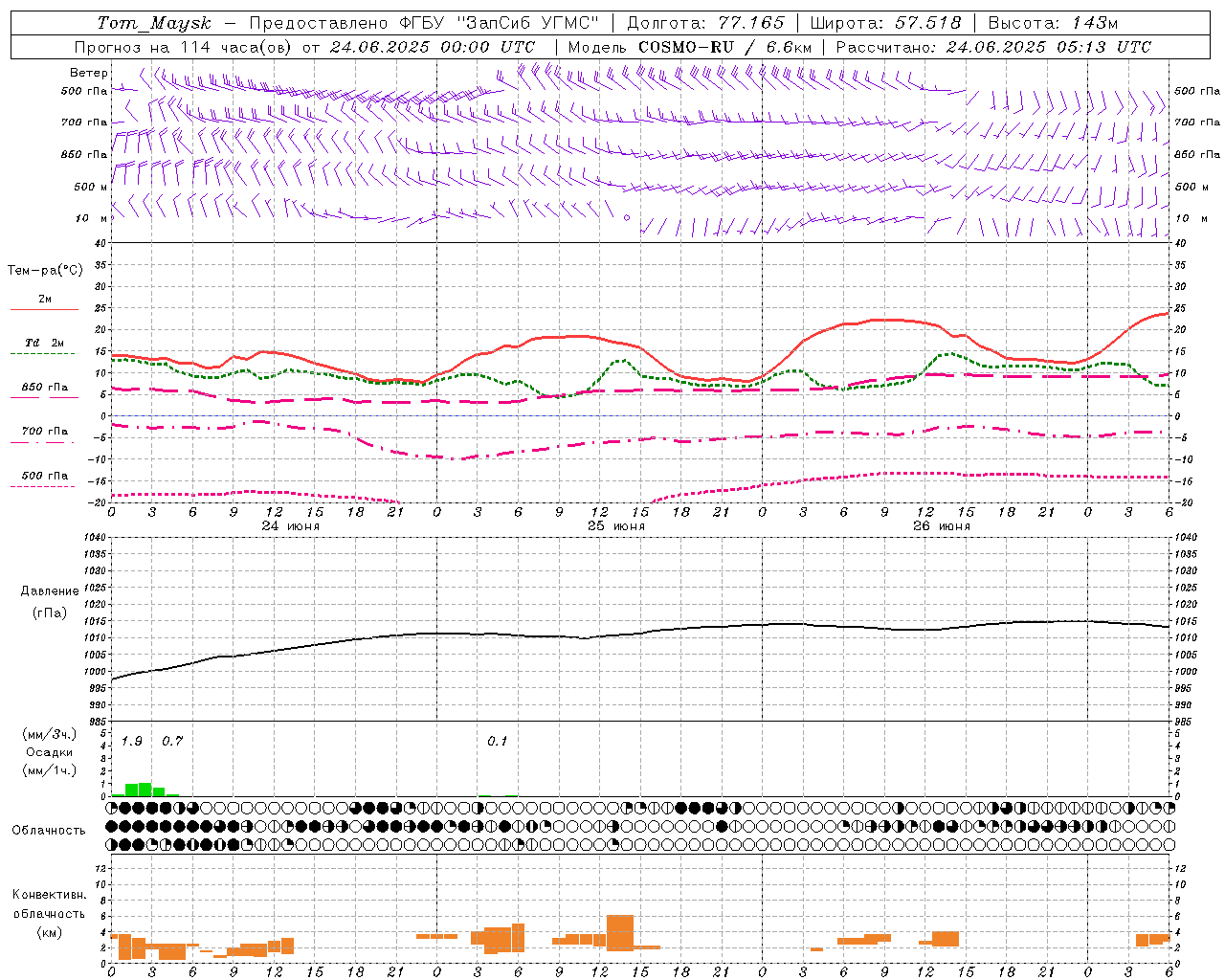Viewport: 1225px width, 980px height.
Task: Click the date label 25 июня
Action: [x=616, y=526]
